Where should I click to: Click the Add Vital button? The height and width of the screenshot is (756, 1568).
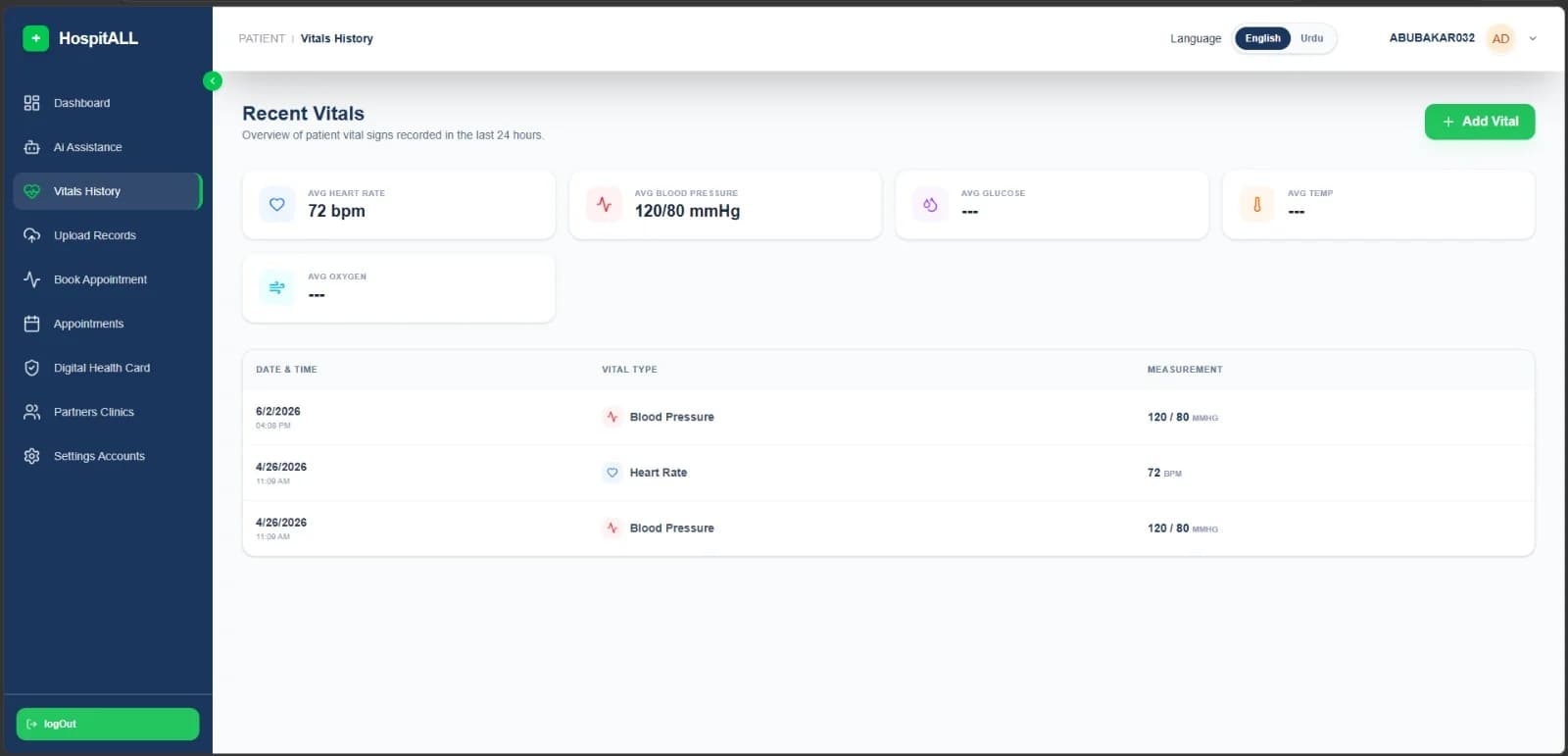click(1480, 122)
